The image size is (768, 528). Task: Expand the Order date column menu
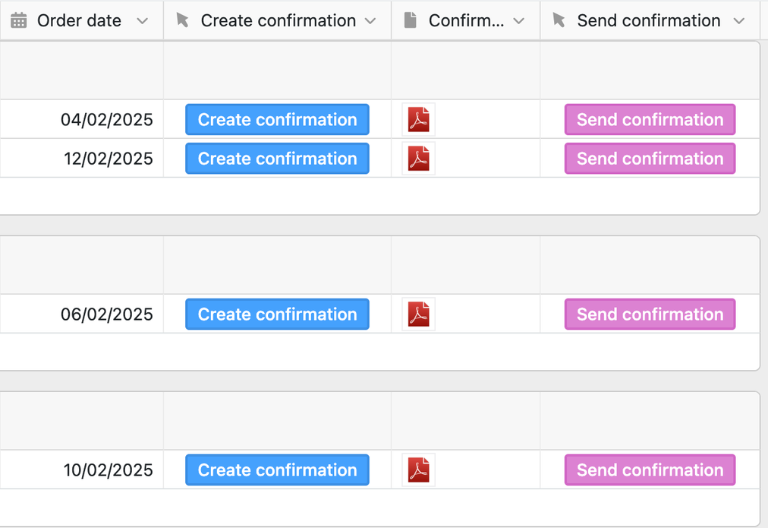(142, 21)
